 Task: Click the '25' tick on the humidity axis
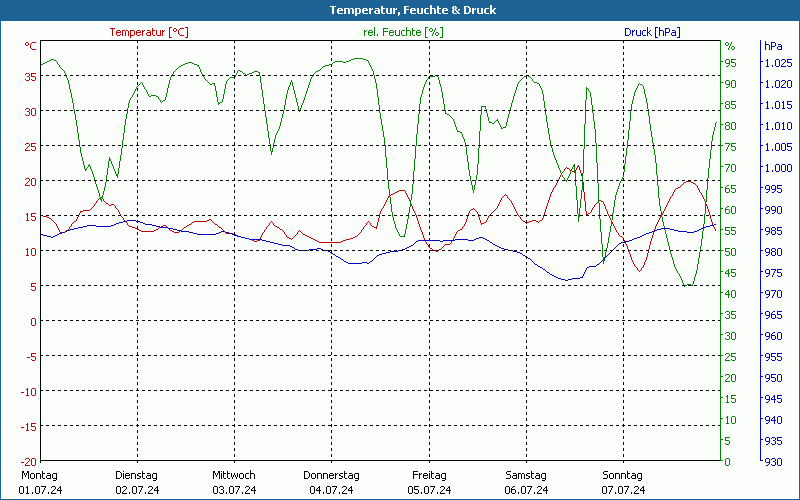731,357
